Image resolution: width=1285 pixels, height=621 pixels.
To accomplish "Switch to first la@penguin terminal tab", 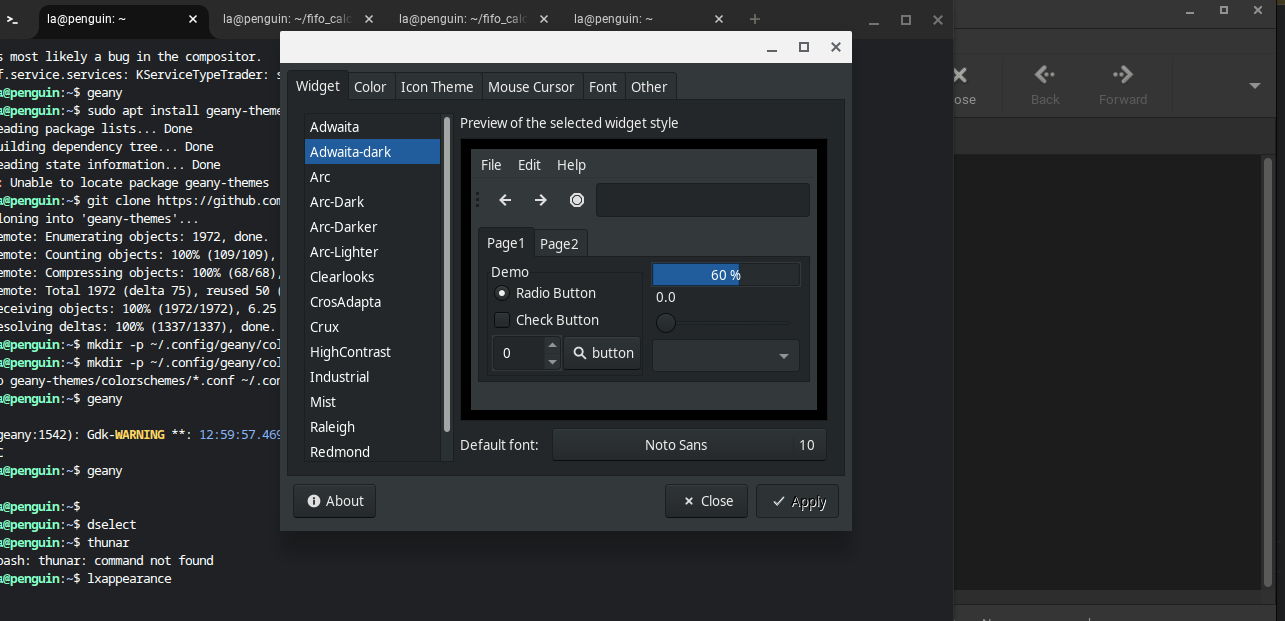I will (x=123, y=18).
